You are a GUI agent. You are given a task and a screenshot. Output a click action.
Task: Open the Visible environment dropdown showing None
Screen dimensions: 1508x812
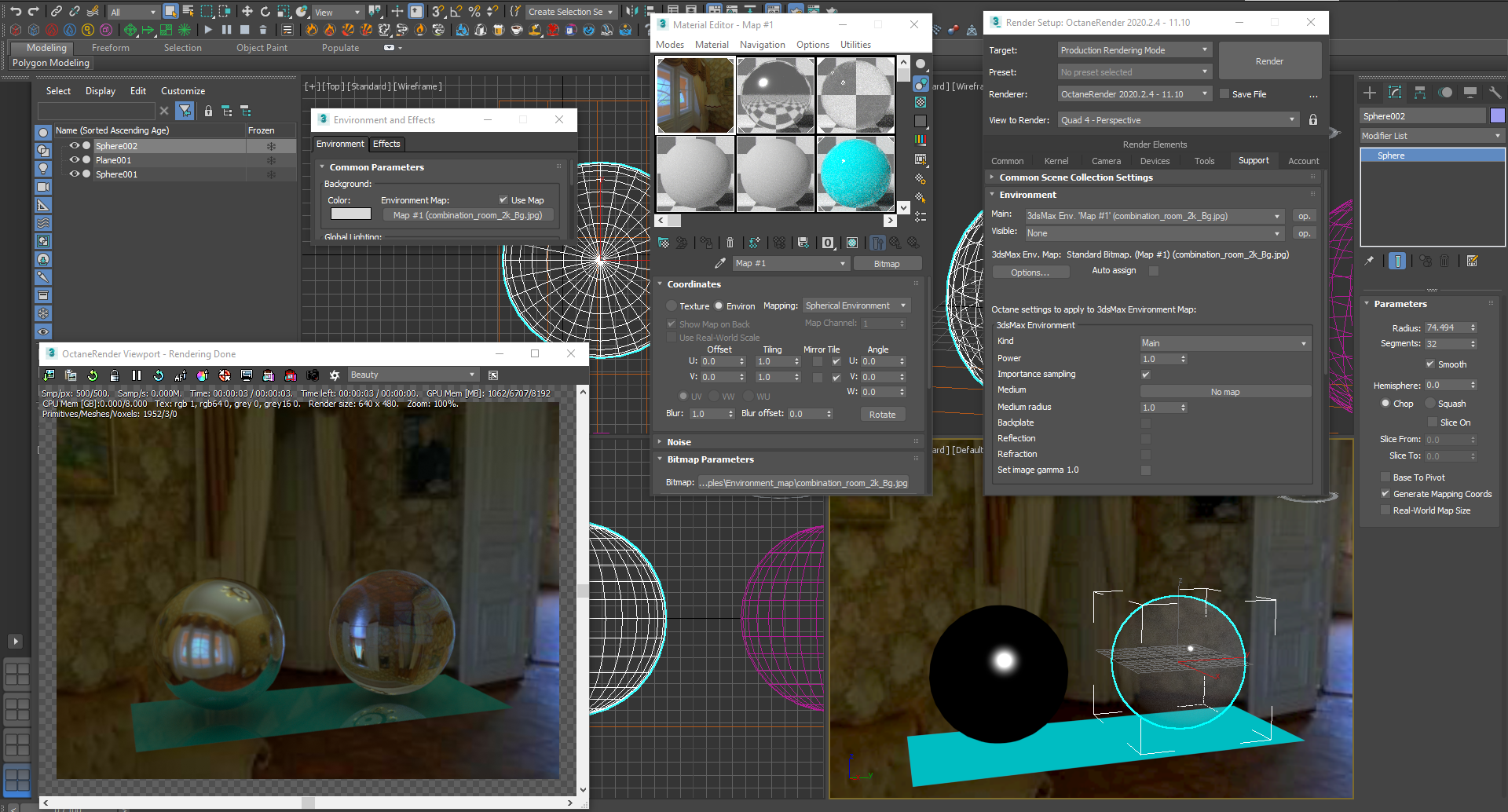point(1155,233)
